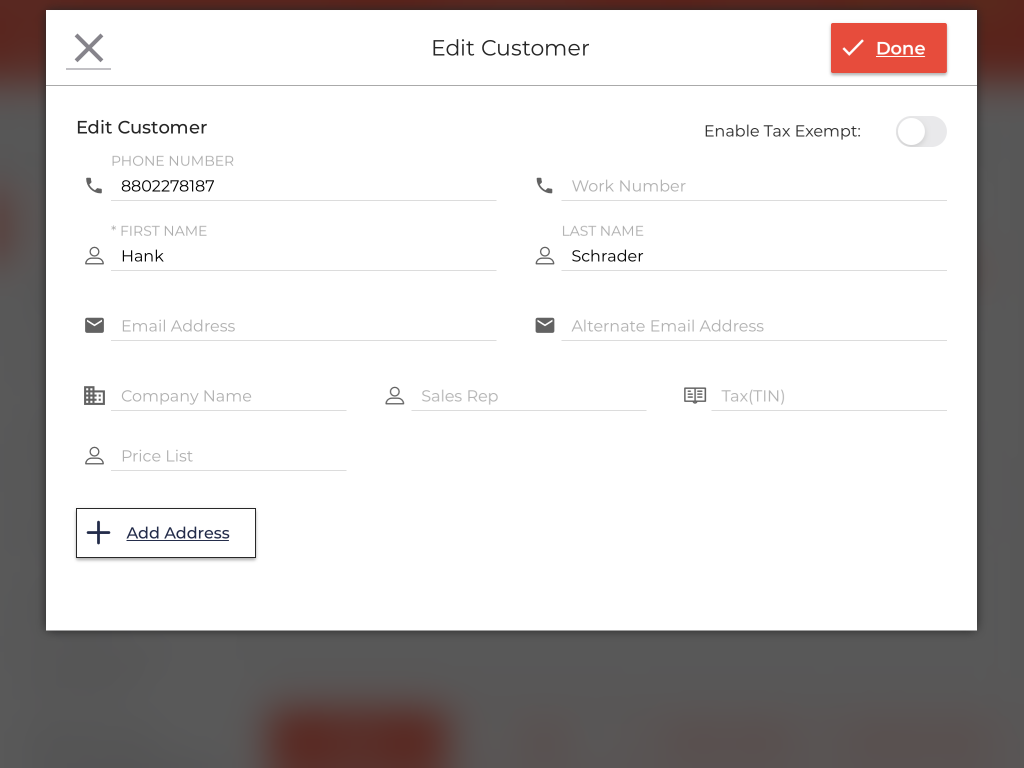Open the Sales Rep selector field
The image size is (1024, 768).
(528, 396)
